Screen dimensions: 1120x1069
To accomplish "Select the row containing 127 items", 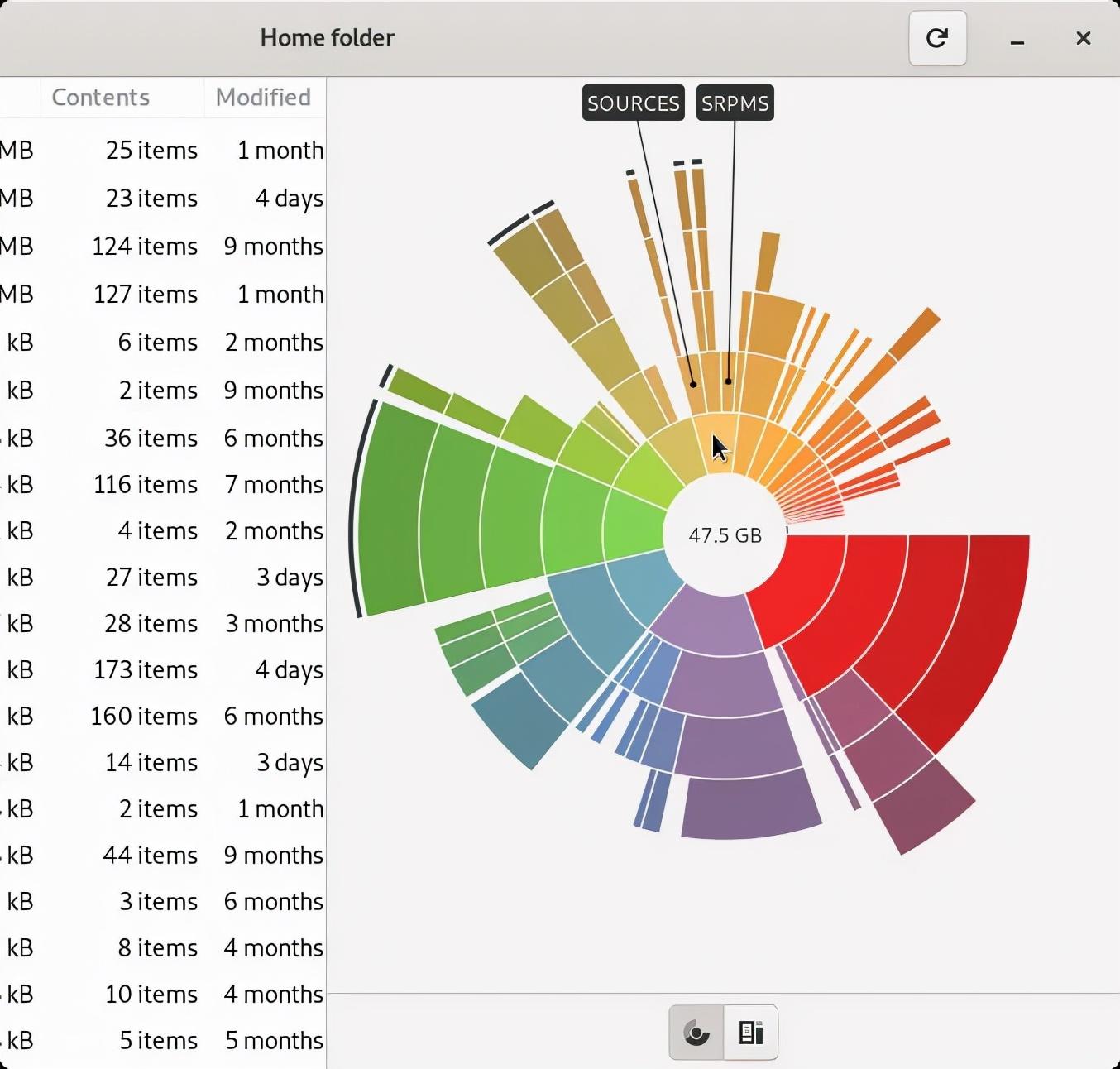I will 163,294.
